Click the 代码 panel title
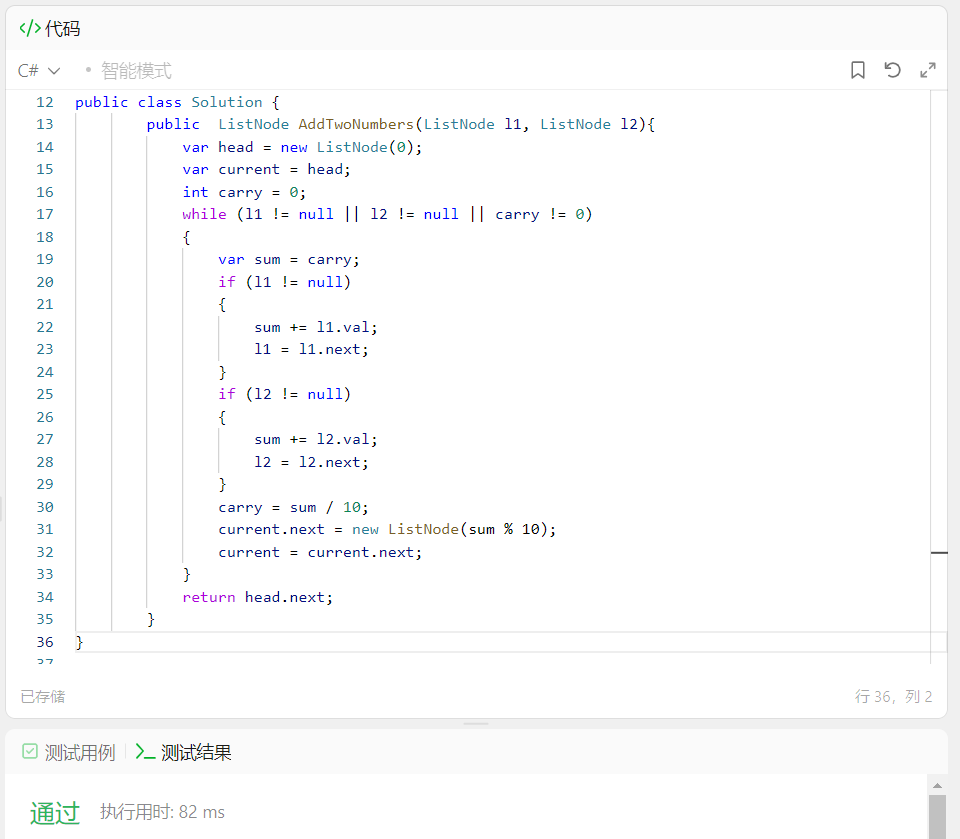Screen dimensions: 960x839 [x=62, y=29]
